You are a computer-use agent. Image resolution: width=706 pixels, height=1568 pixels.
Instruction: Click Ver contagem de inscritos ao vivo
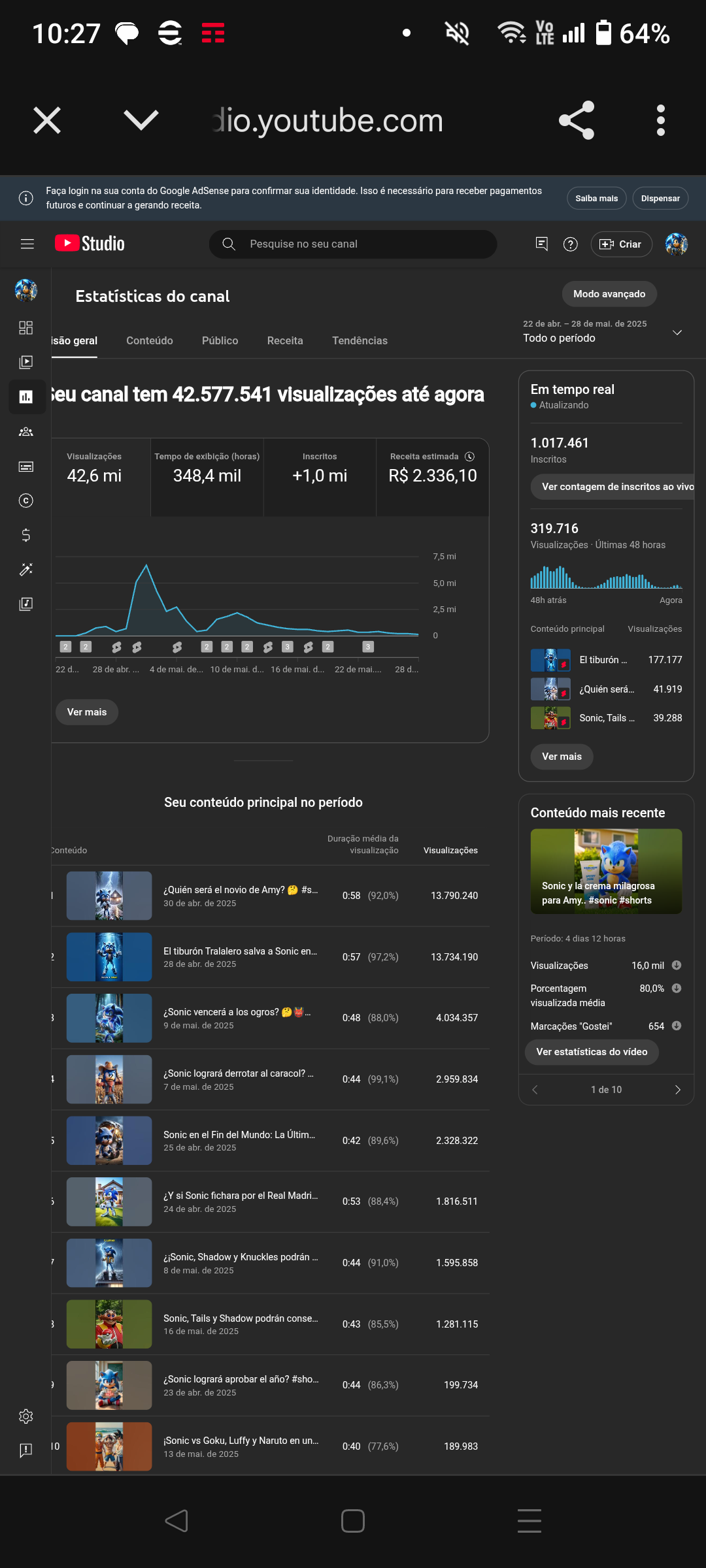point(613,487)
